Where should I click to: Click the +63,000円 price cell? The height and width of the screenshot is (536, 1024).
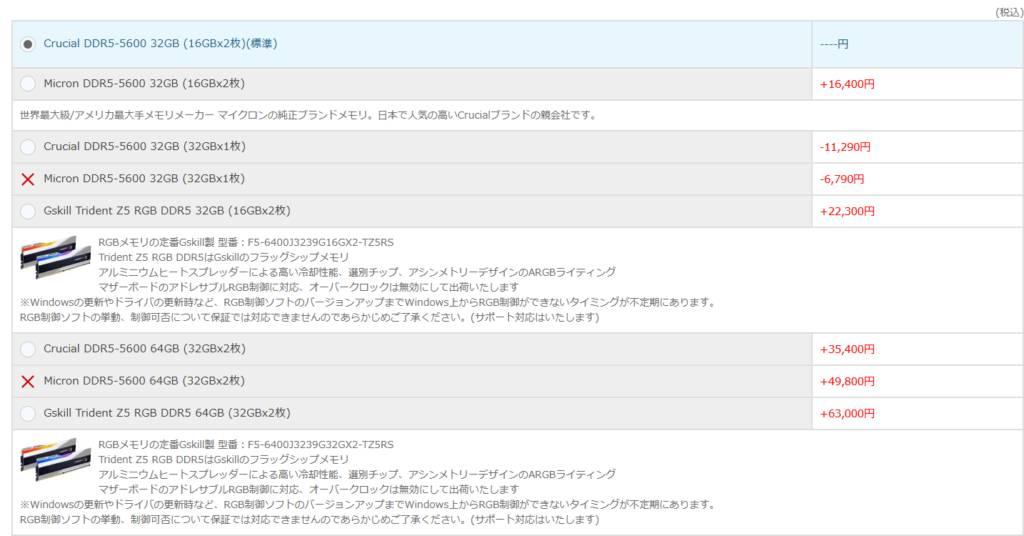[x=847, y=413]
